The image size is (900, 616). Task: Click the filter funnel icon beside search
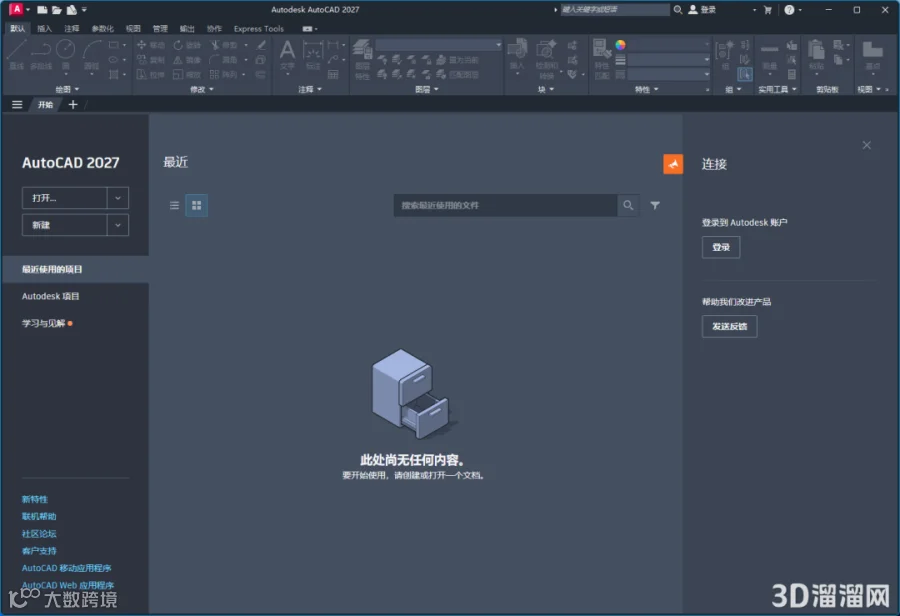(x=655, y=205)
